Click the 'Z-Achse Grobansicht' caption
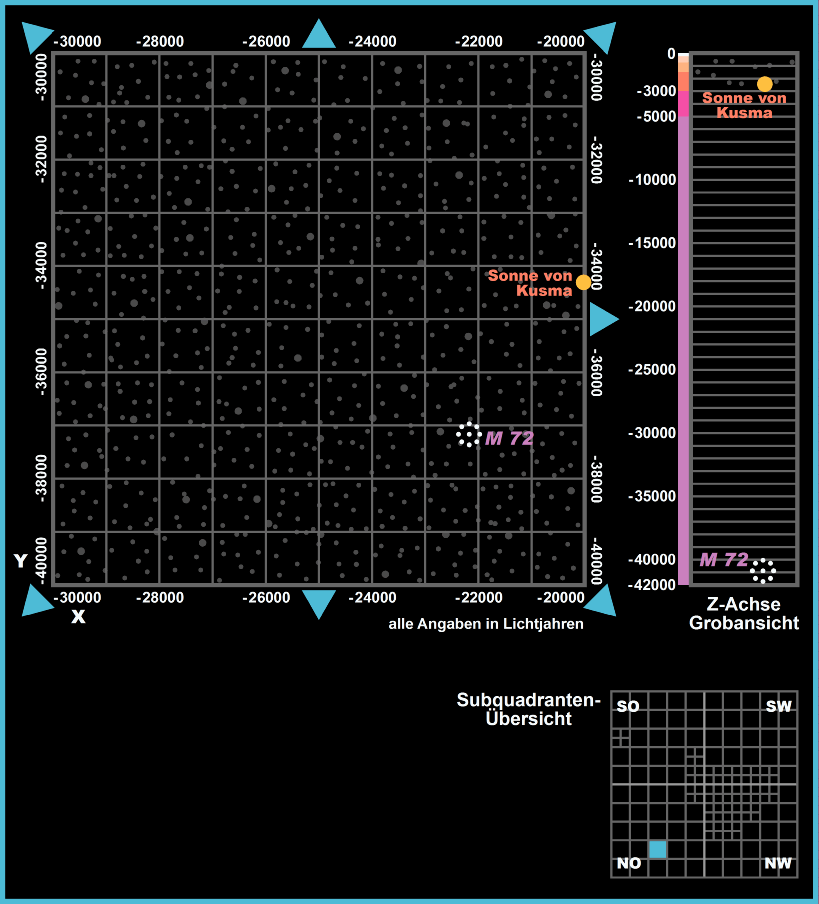Viewport: 819px width, 904px height. point(743,614)
